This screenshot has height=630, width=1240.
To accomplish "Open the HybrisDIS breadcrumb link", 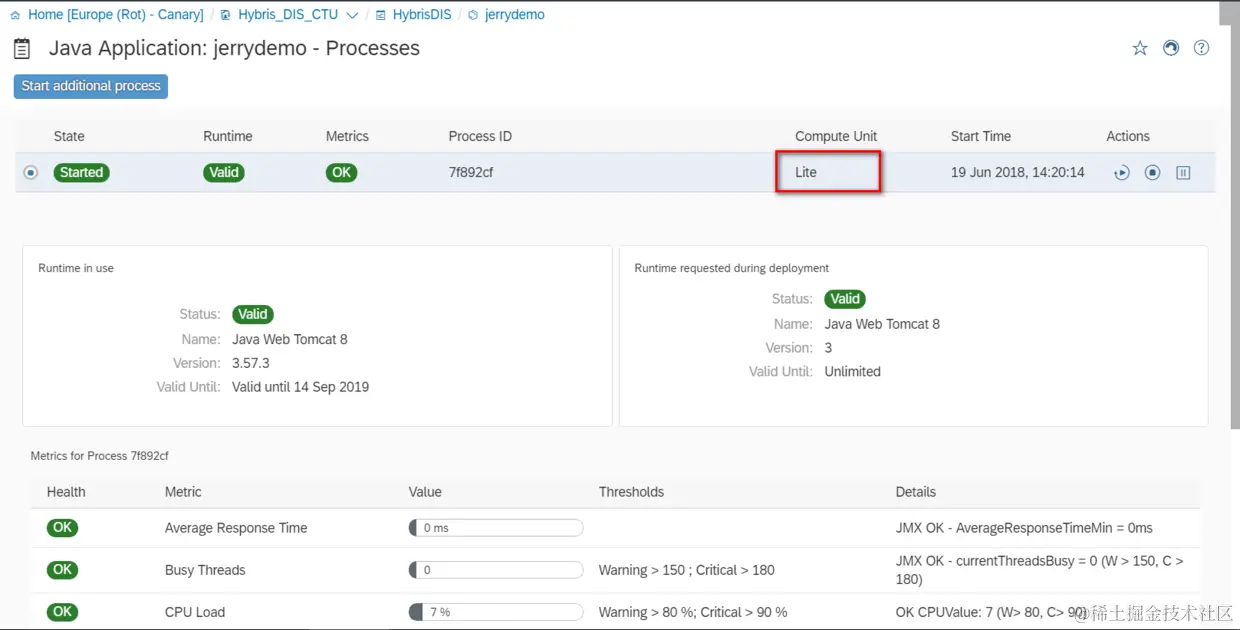I will 421,15.
